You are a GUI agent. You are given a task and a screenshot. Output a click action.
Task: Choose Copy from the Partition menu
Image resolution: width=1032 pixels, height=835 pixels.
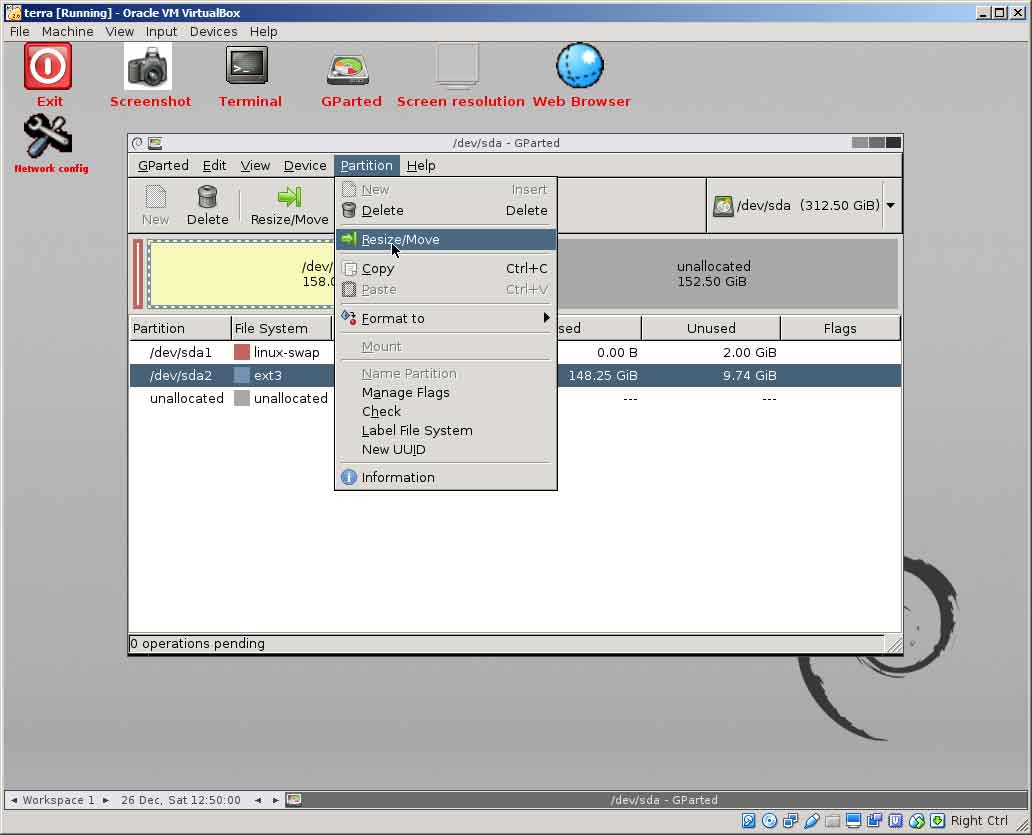[446, 268]
